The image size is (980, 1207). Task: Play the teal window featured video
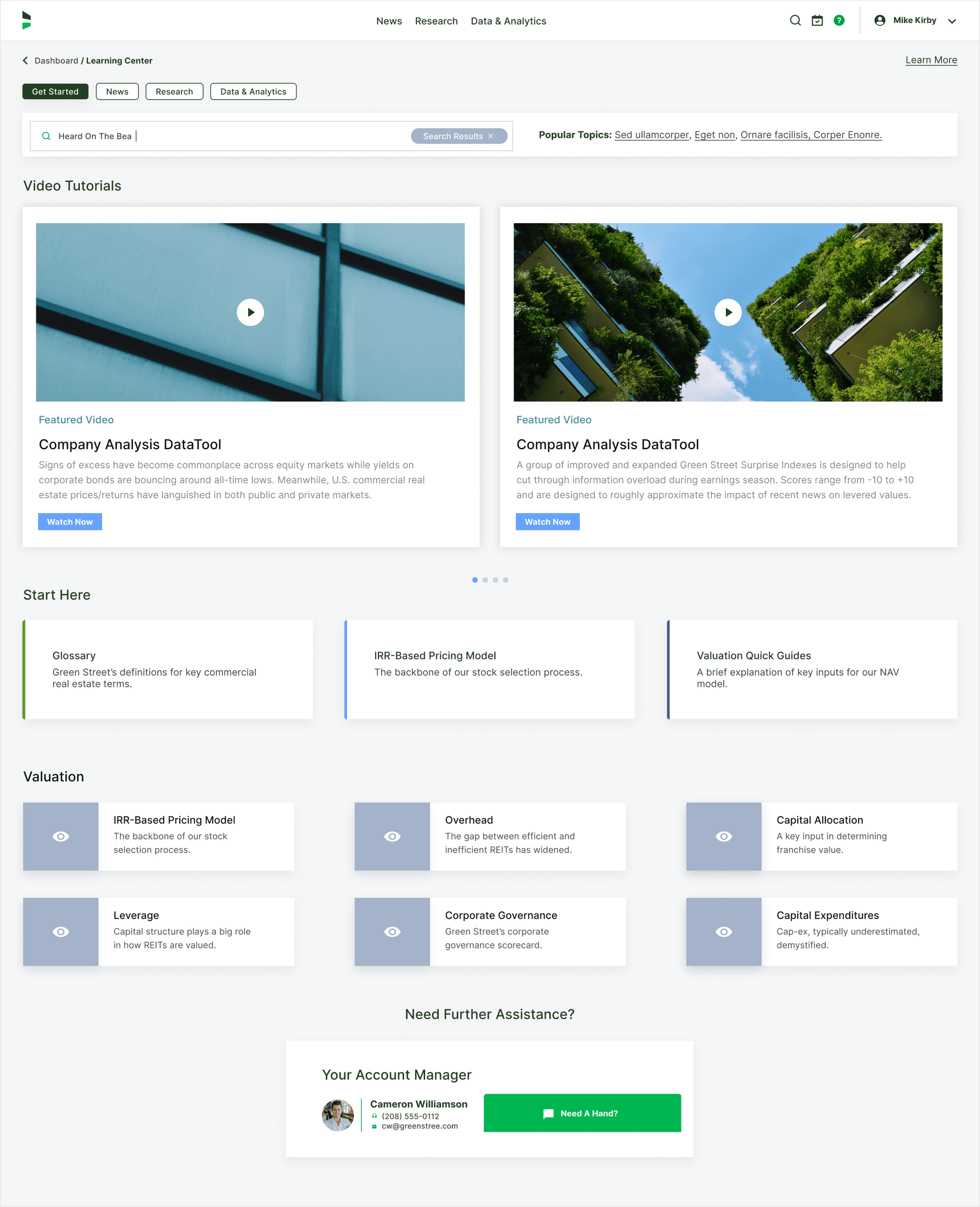point(250,312)
